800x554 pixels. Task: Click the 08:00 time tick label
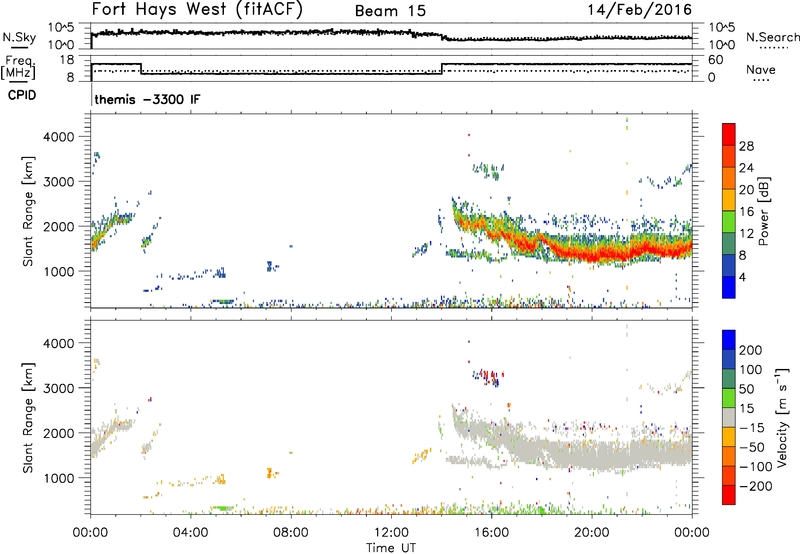coord(291,533)
